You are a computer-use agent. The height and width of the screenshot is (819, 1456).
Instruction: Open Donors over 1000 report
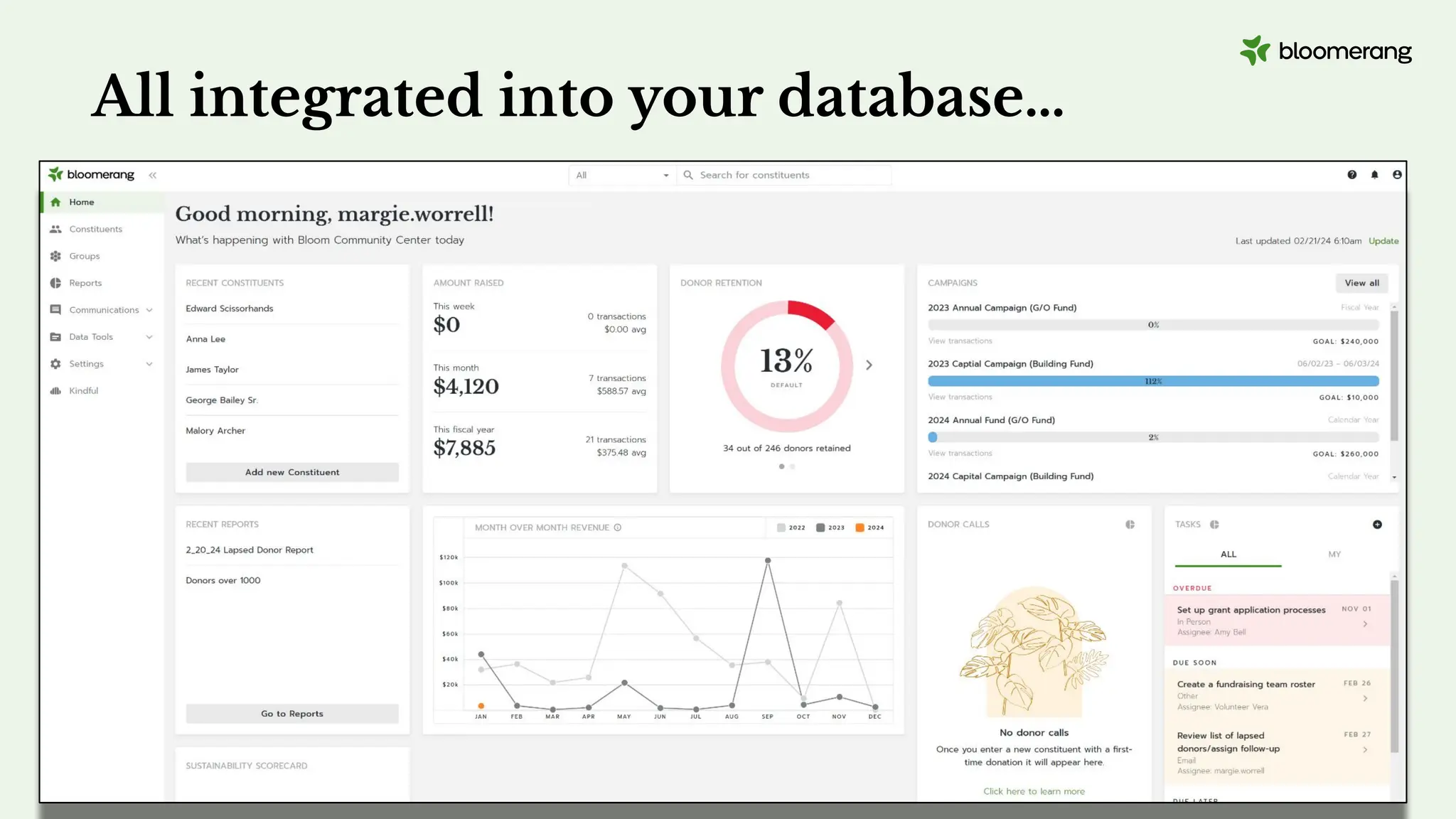[223, 581]
